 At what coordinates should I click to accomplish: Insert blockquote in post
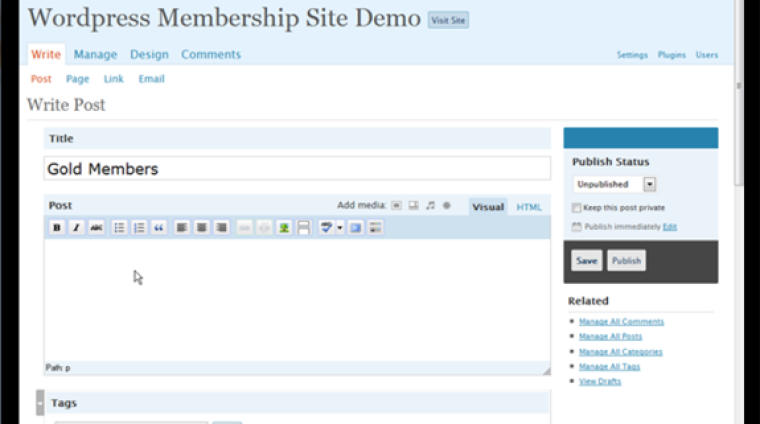point(159,227)
